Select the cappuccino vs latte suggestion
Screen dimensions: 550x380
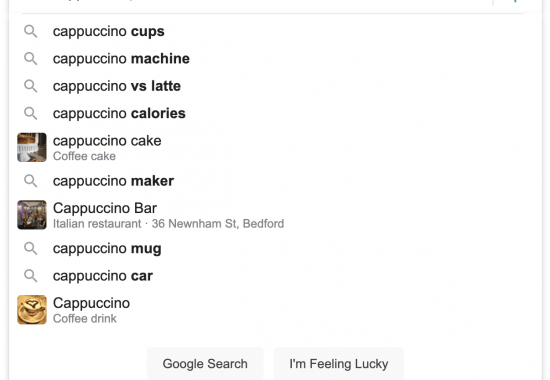pyautogui.click(x=117, y=86)
